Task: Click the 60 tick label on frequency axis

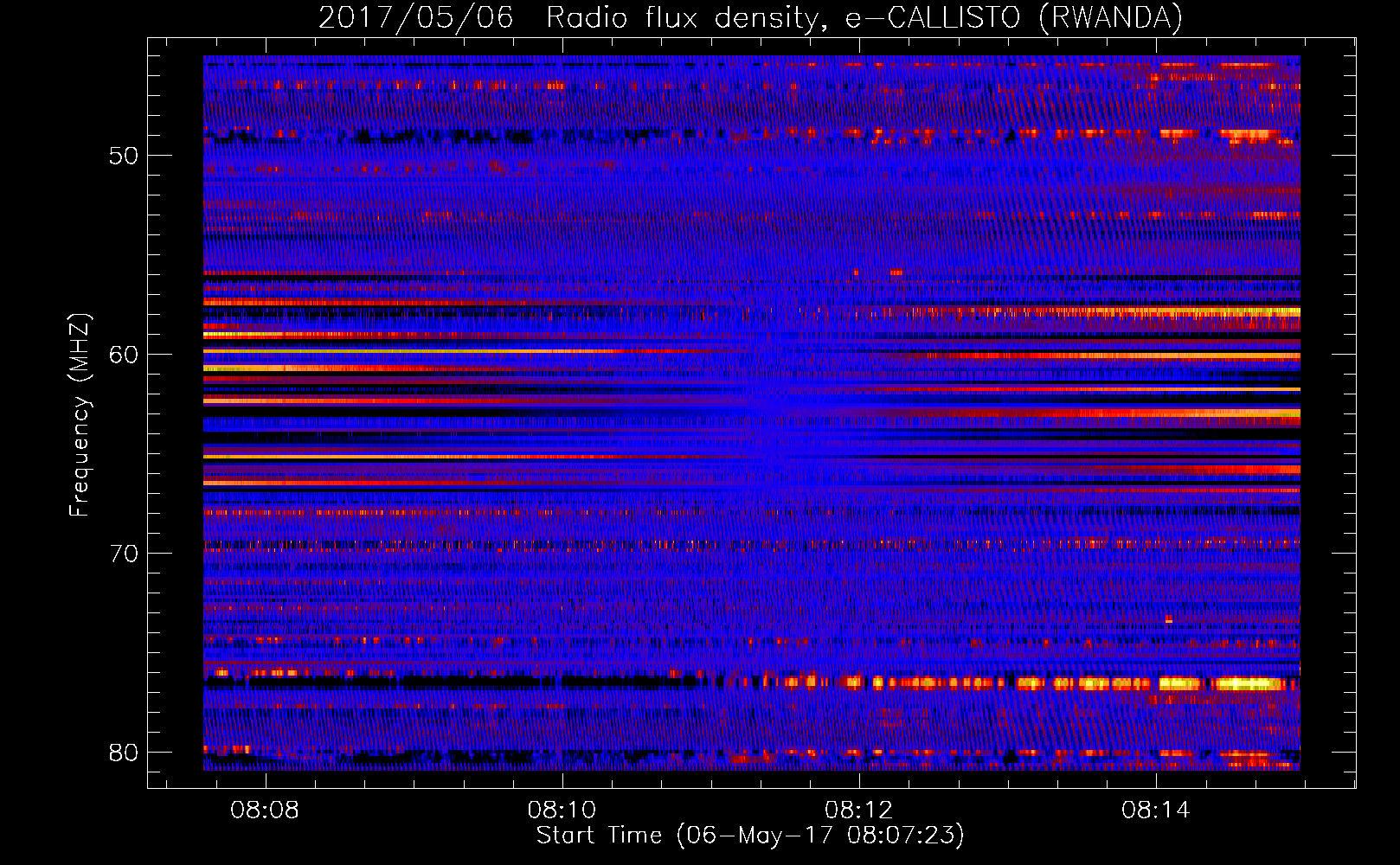Action: click(x=123, y=355)
